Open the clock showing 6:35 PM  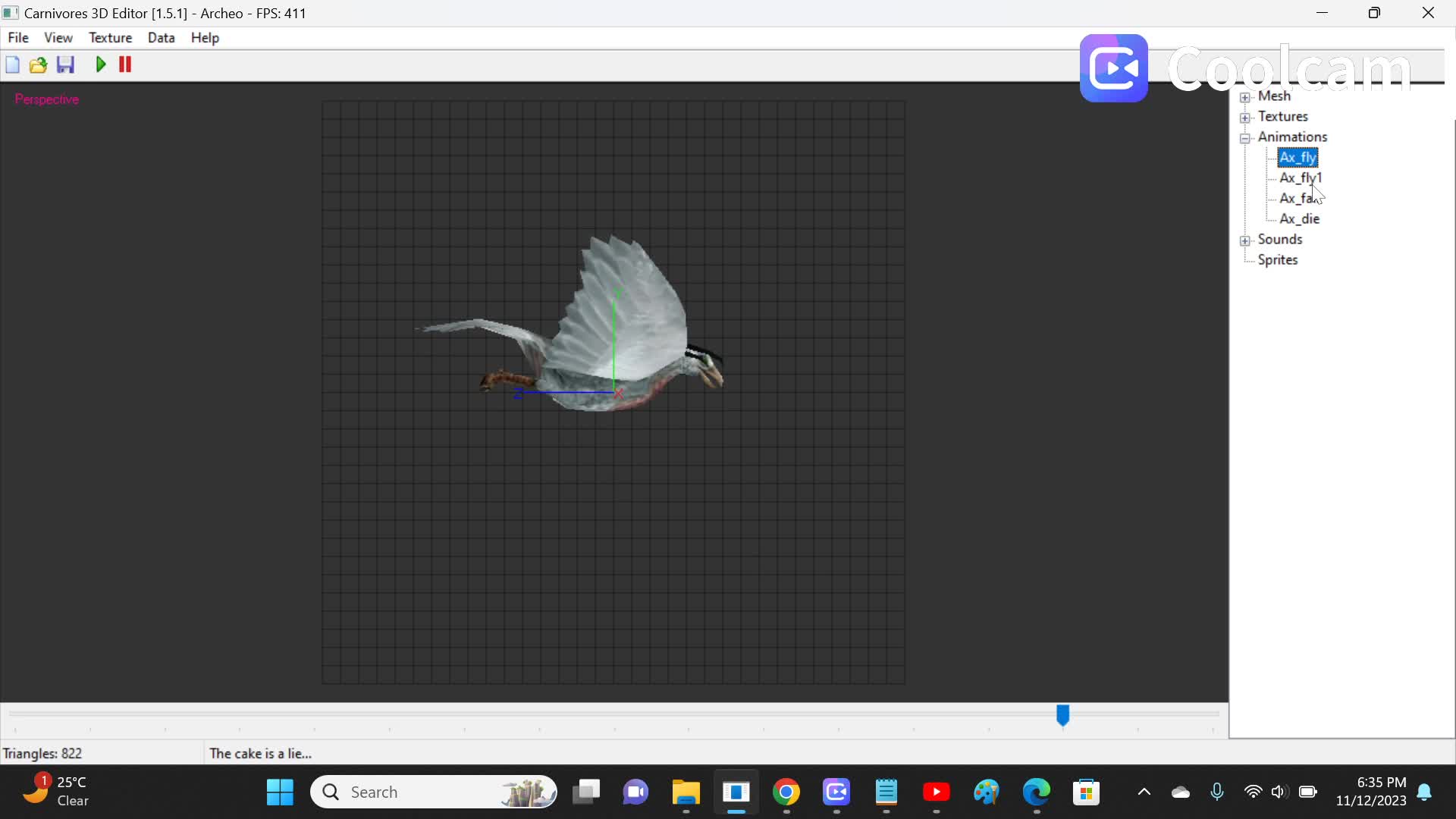click(1371, 792)
